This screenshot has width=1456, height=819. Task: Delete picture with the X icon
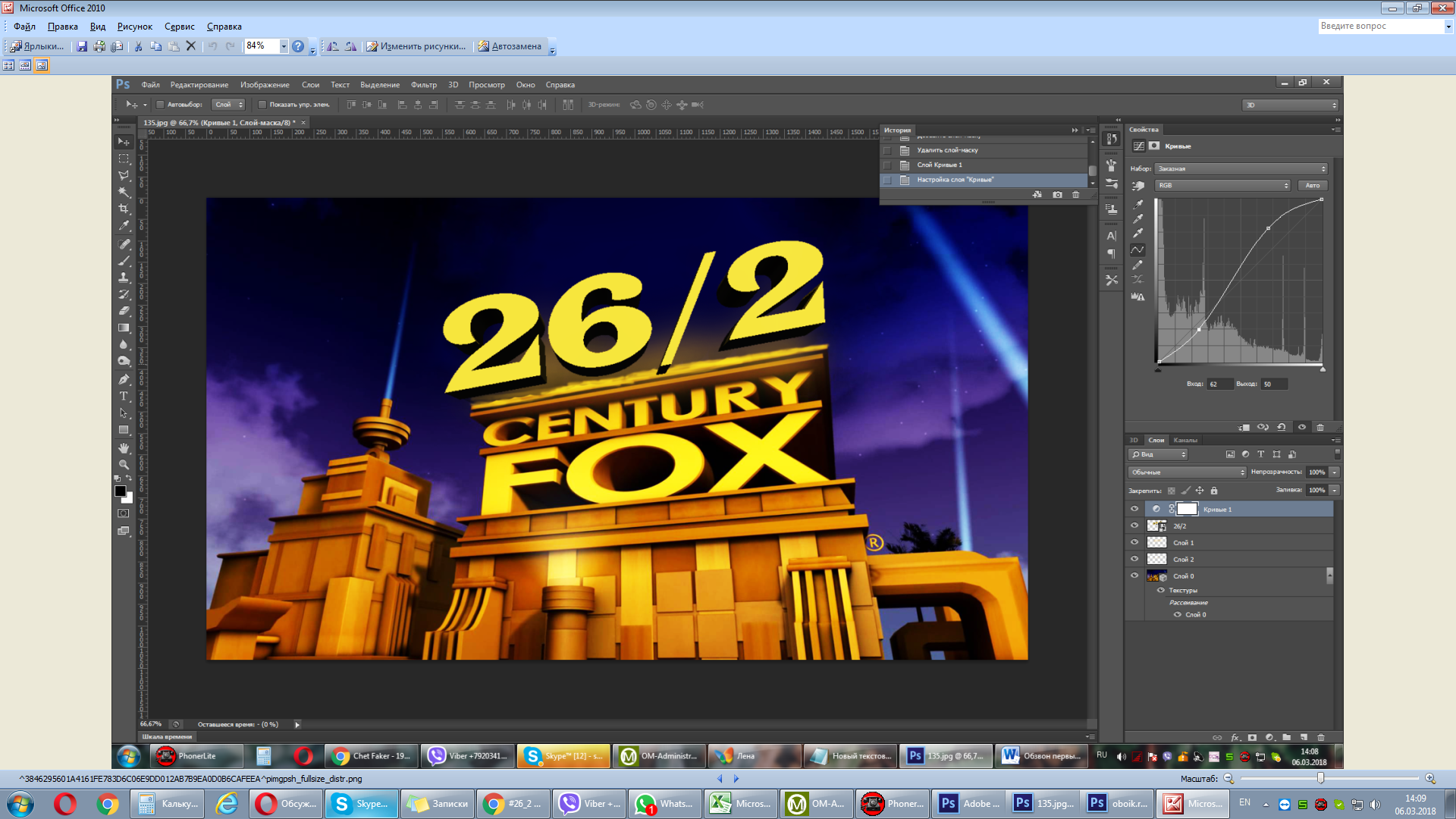pyautogui.click(x=191, y=46)
